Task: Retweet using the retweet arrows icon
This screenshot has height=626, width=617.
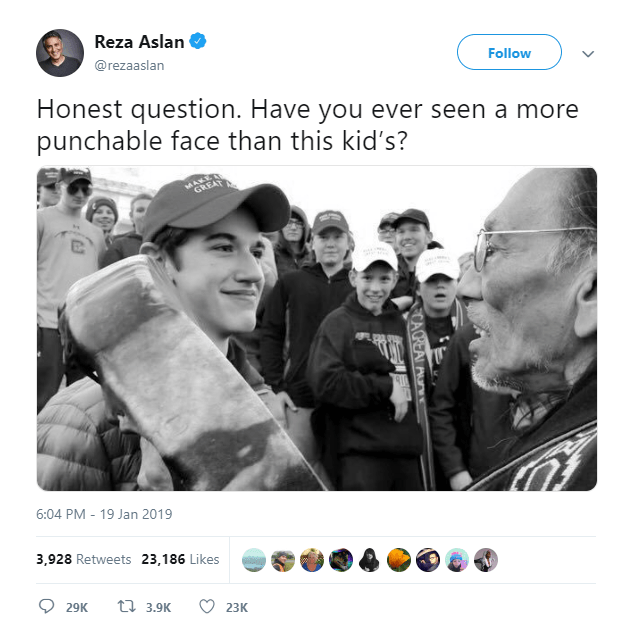Action: coord(127,606)
